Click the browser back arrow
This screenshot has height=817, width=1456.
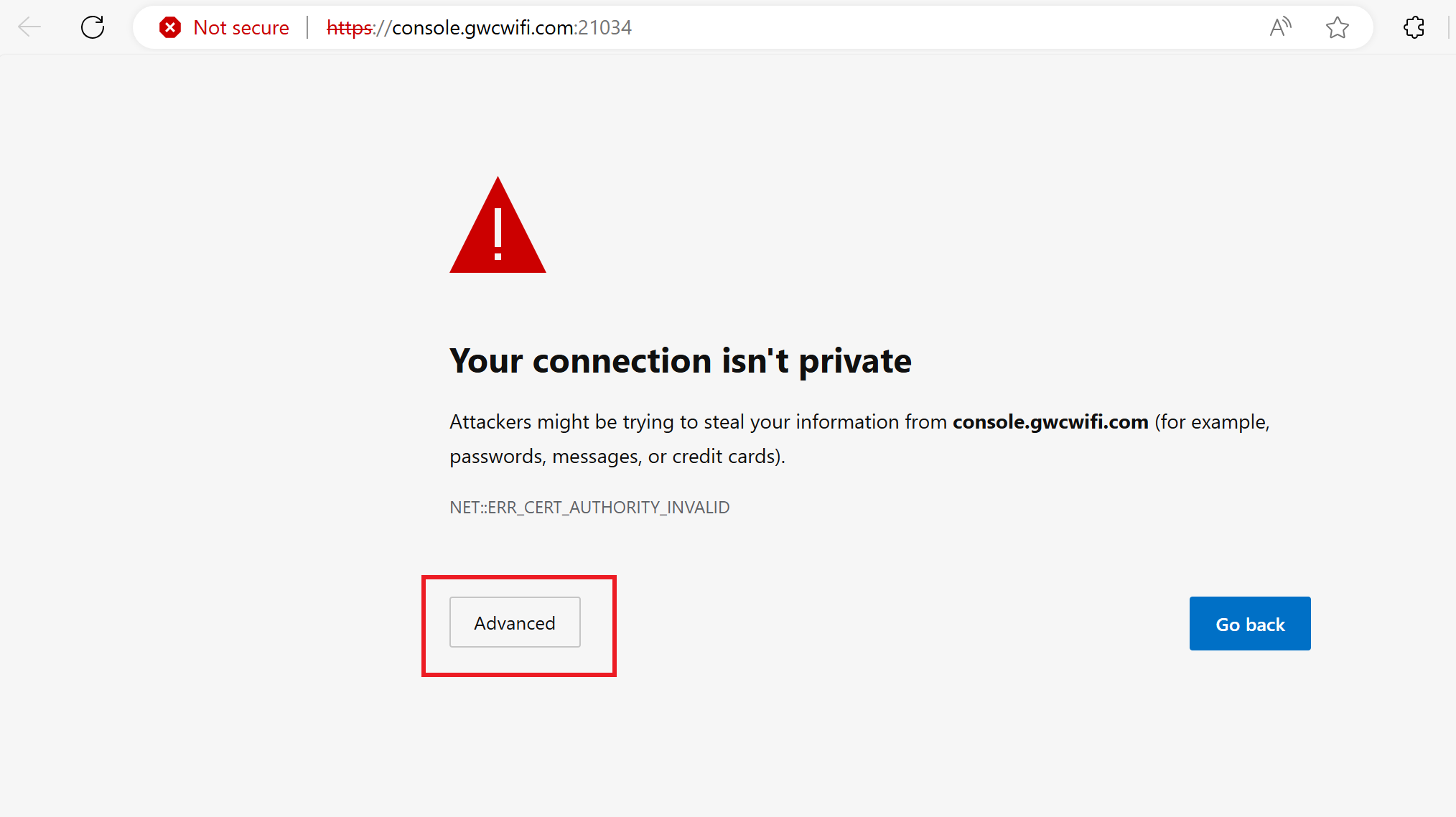(29, 27)
